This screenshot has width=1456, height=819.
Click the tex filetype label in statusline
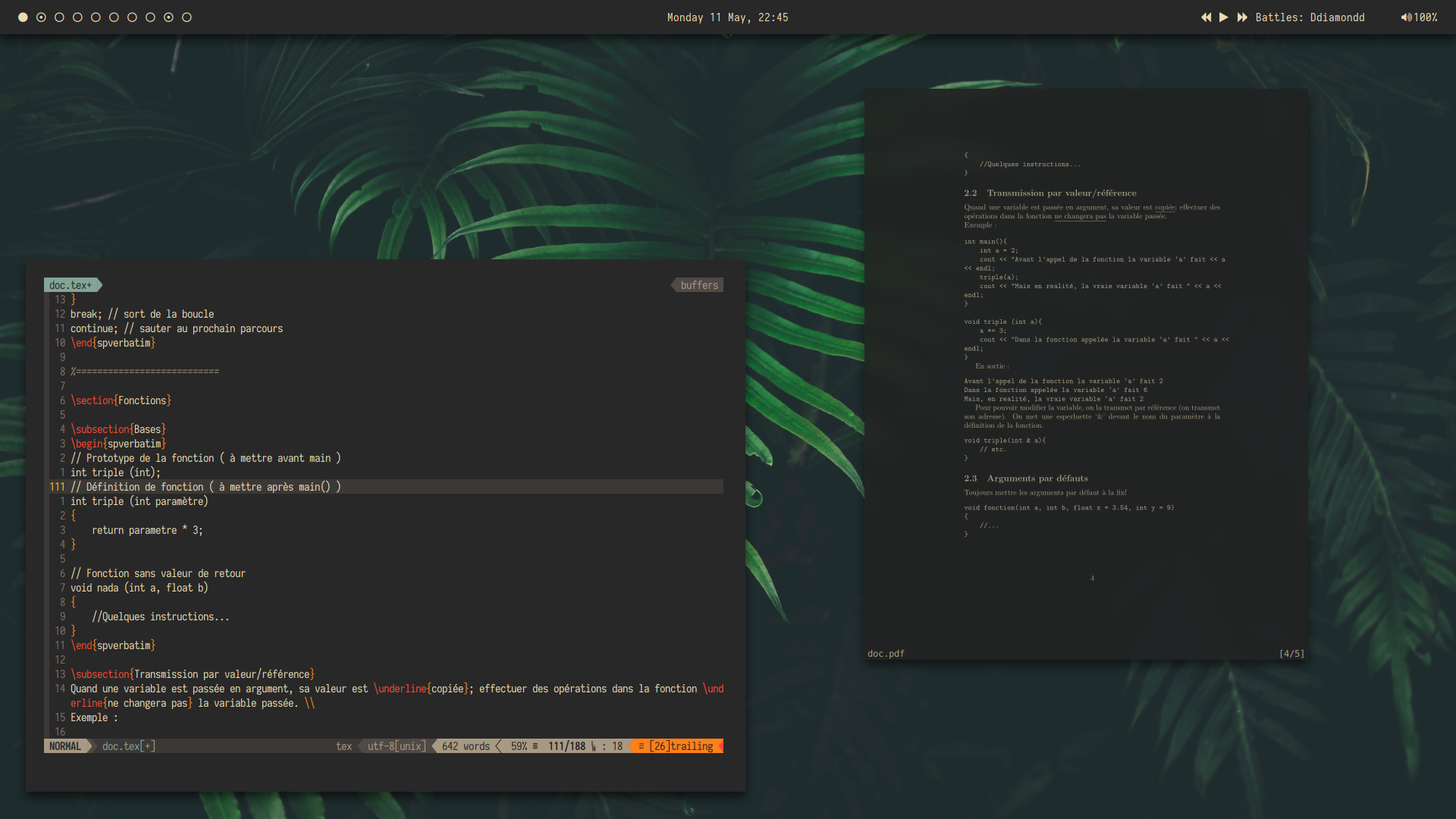coord(344,746)
